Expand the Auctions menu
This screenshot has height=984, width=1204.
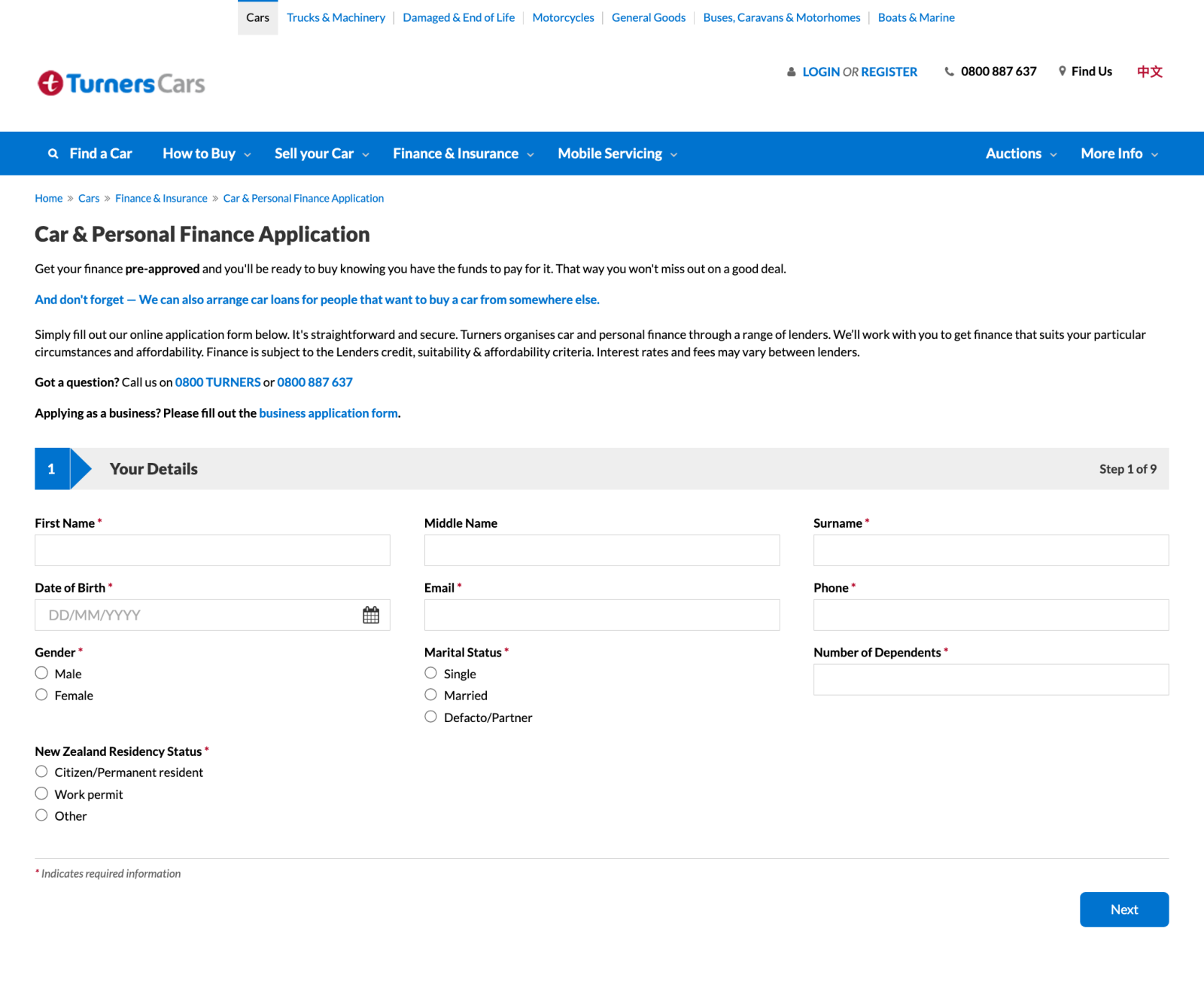1021,154
